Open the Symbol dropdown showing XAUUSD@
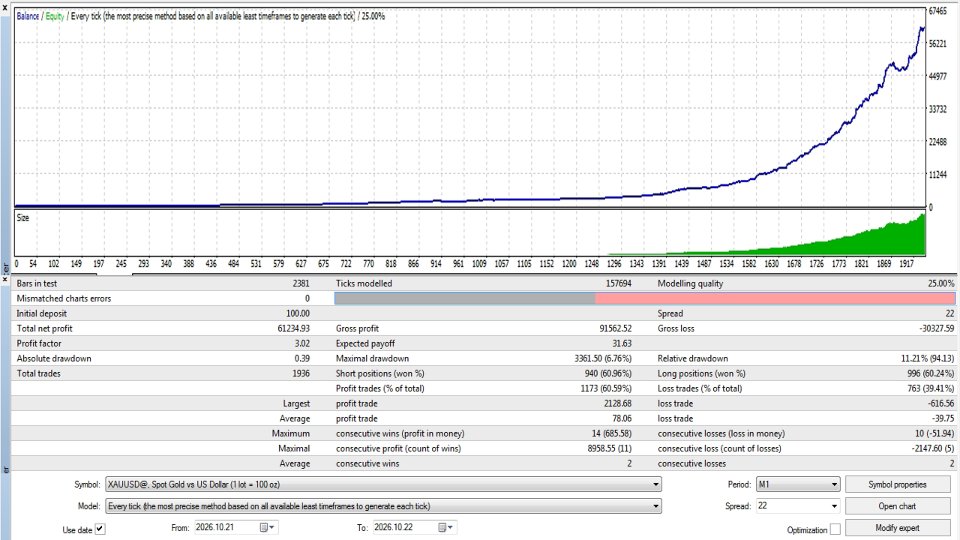The width and height of the screenshot is (960, 540). (383, 484)
